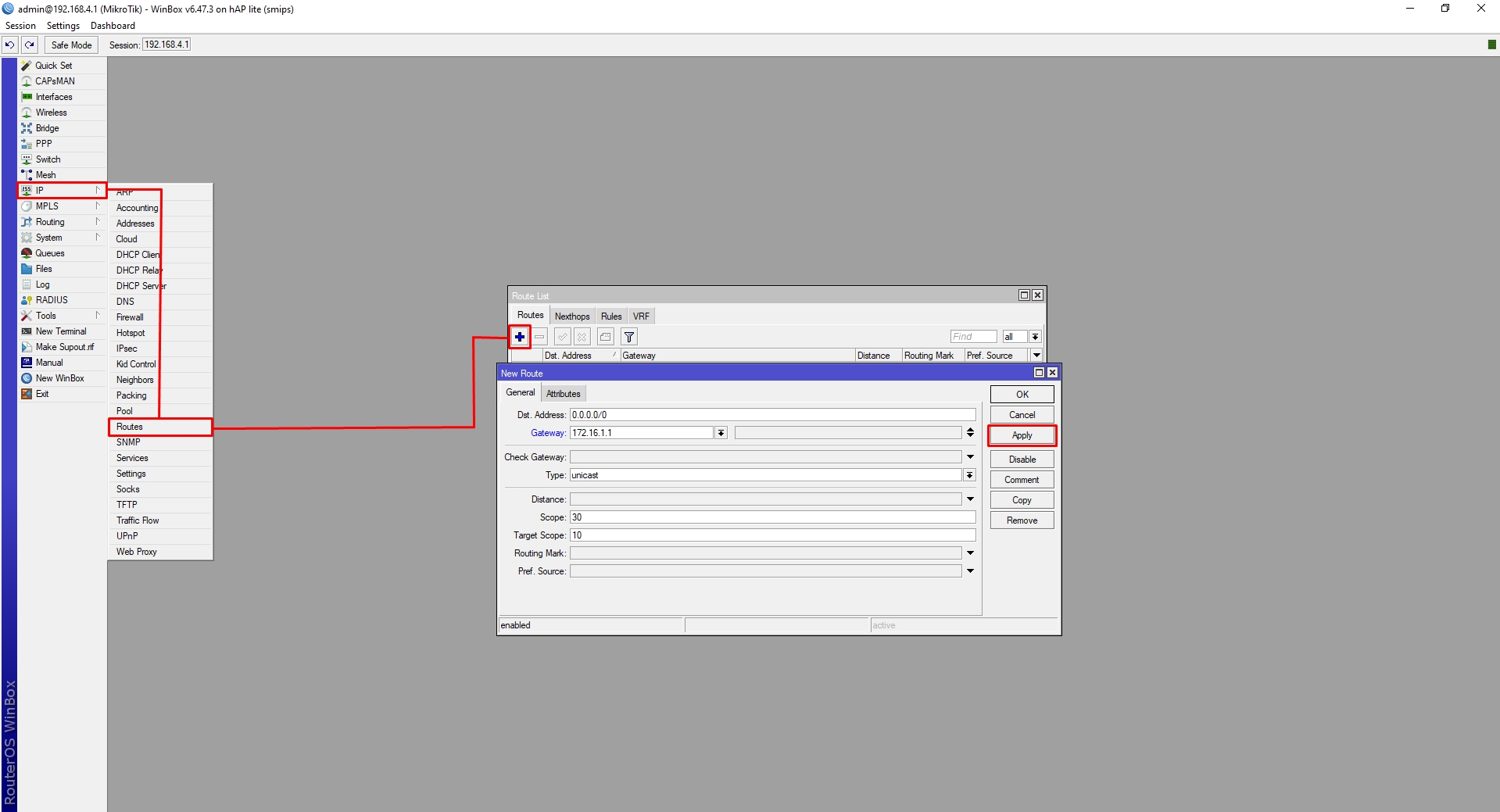Image resolution: width=1500 pixels, height=812 pixels.
Task: Click Apply in the New Route dialog
Action: (x=1022, y=435)
